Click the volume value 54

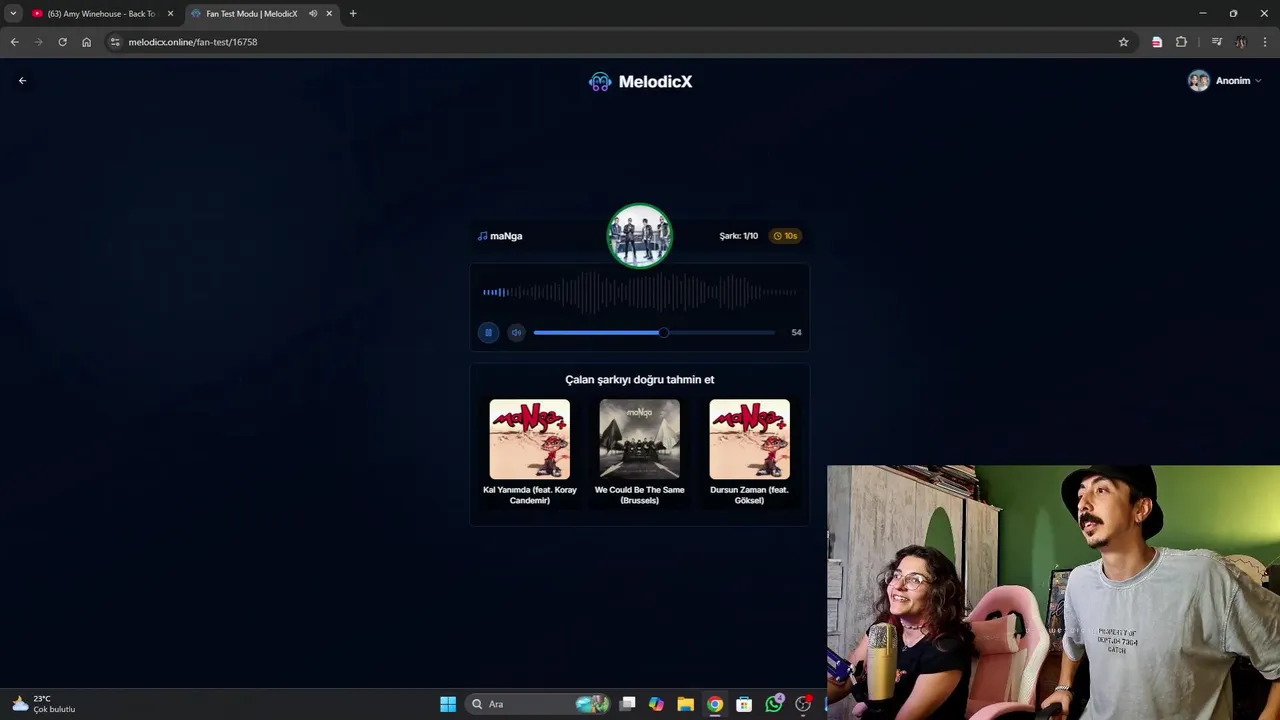tap(796, 332)
